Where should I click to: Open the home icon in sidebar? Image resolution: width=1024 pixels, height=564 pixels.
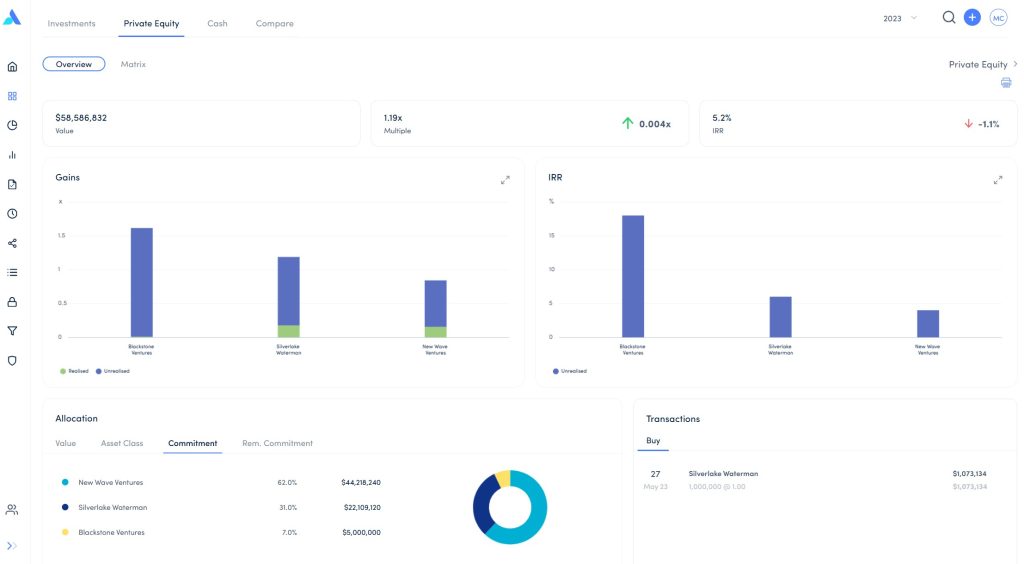tap(12, 67)
